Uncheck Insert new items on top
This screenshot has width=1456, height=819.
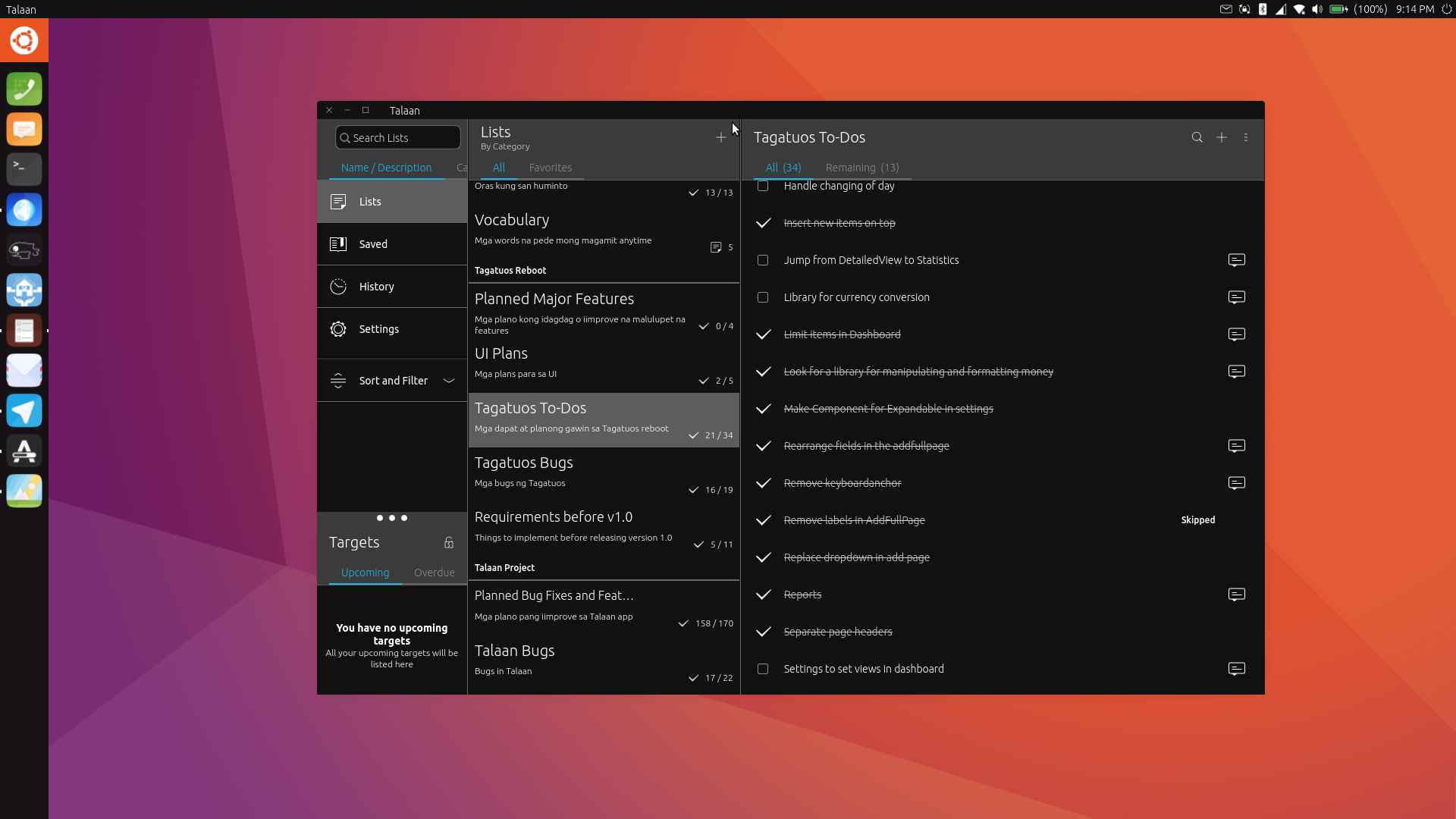(x=764, y=223)
